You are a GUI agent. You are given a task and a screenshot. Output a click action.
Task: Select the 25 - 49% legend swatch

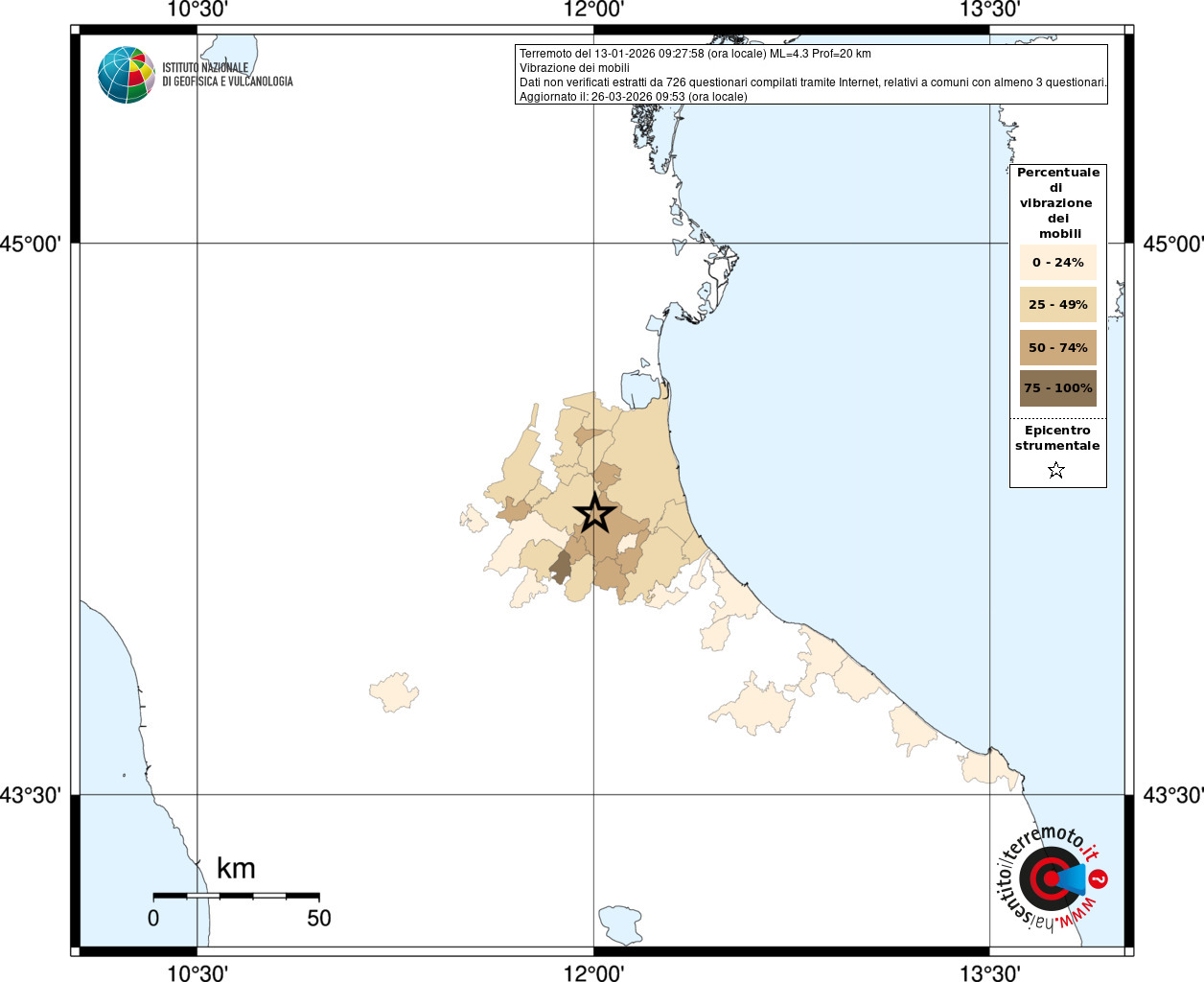(1057, 305)
